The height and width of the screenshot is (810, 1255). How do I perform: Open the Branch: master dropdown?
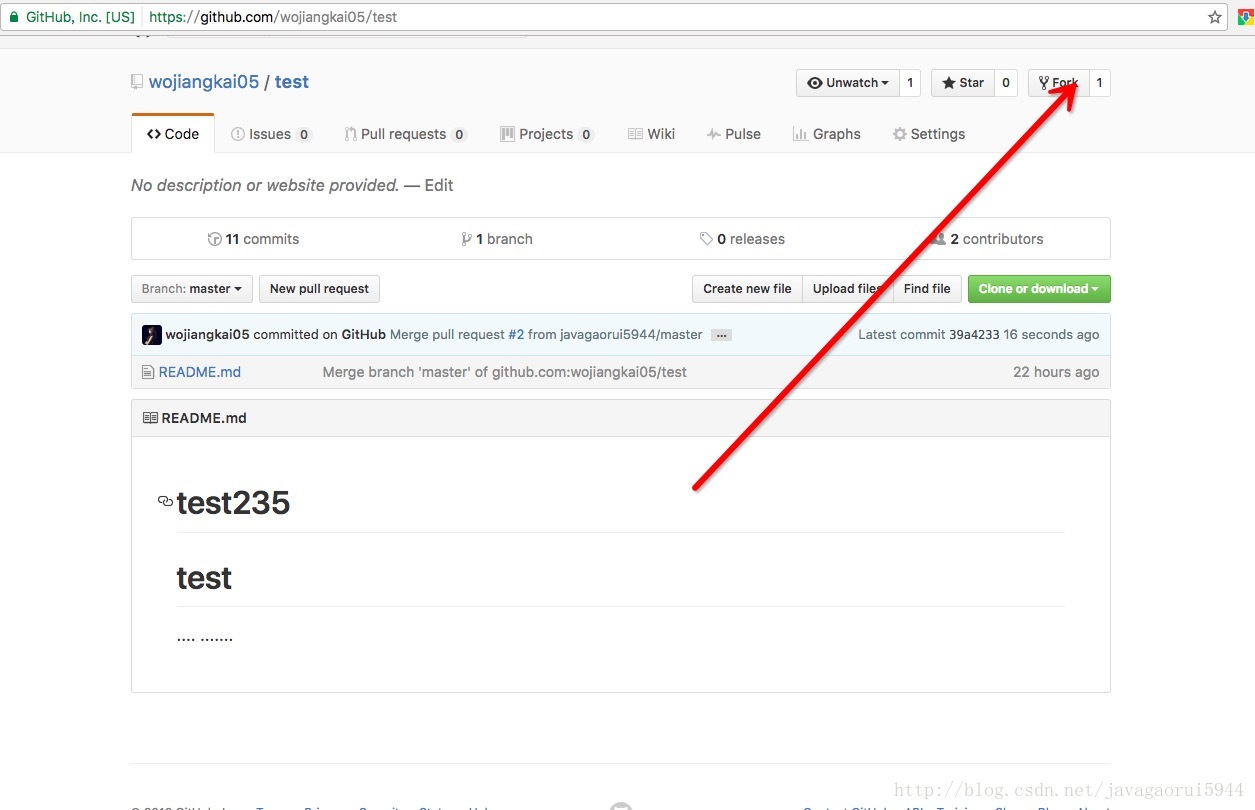[x=192, y=289]
